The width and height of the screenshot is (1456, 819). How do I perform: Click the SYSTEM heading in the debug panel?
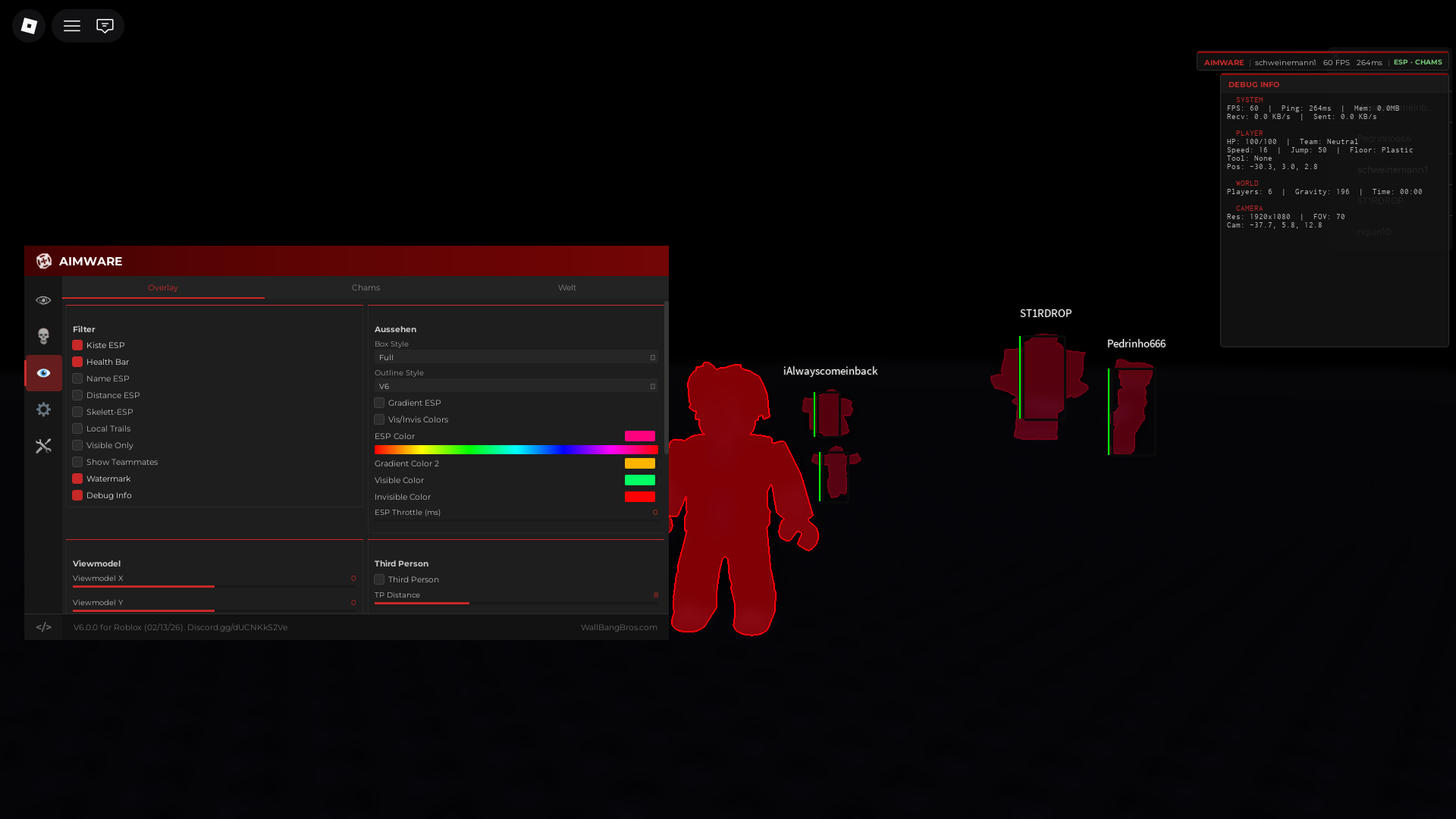tap(1250, 100)
